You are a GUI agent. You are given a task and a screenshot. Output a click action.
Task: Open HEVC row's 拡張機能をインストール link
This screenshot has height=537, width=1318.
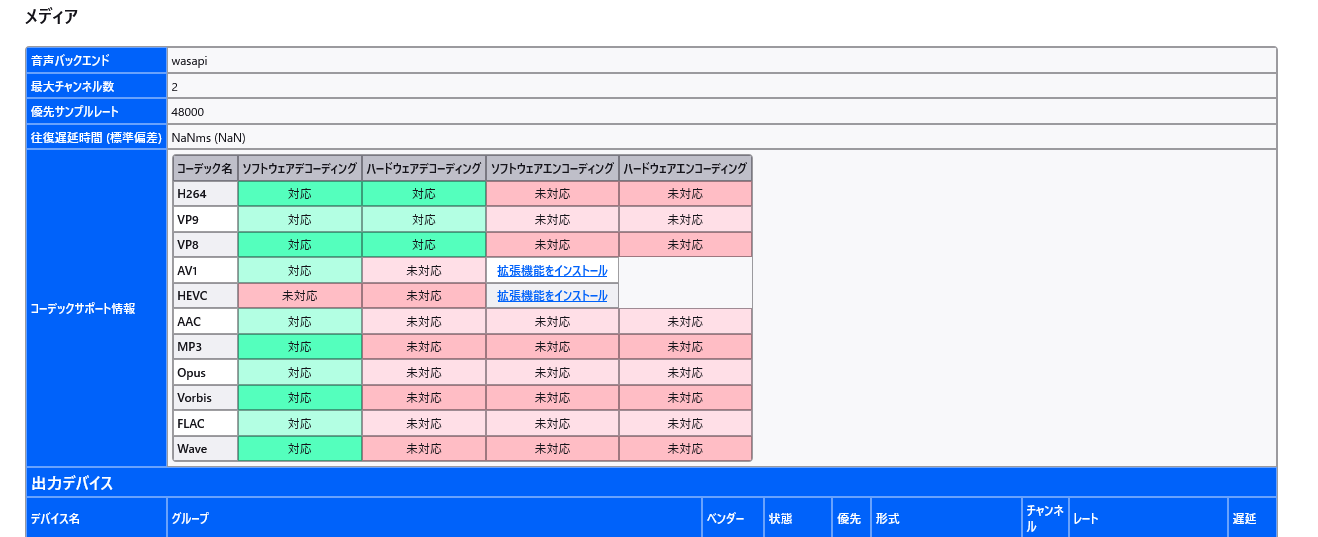coord(552,296)
